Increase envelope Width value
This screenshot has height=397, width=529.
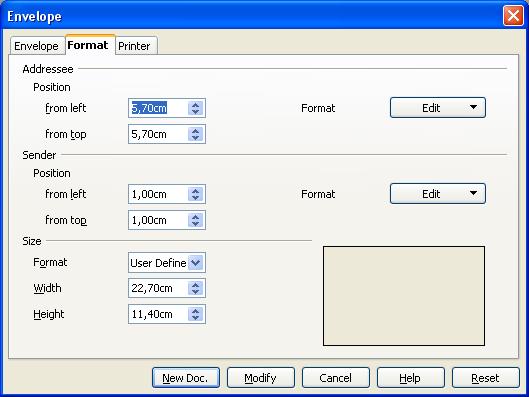[x=196, y=284]
